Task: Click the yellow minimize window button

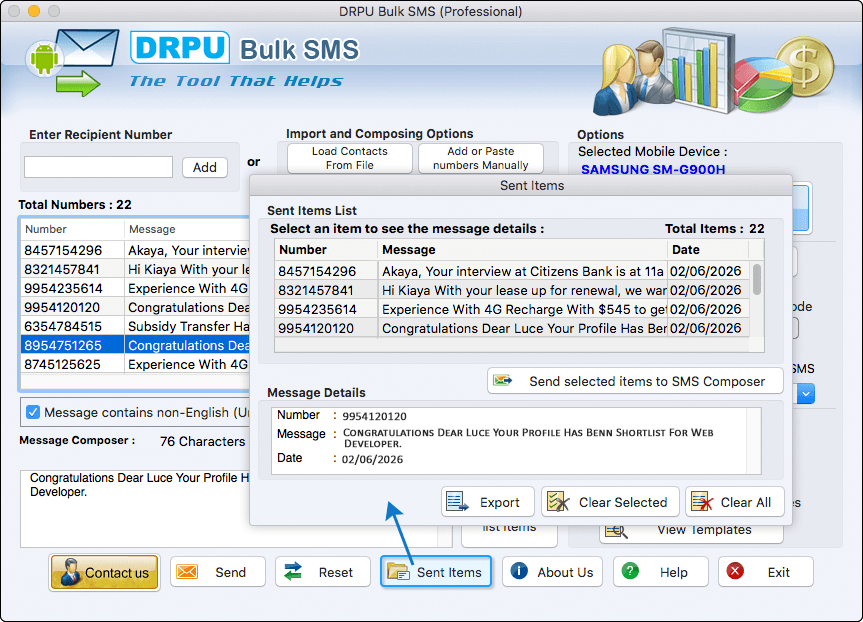Action: coord(34,11)
